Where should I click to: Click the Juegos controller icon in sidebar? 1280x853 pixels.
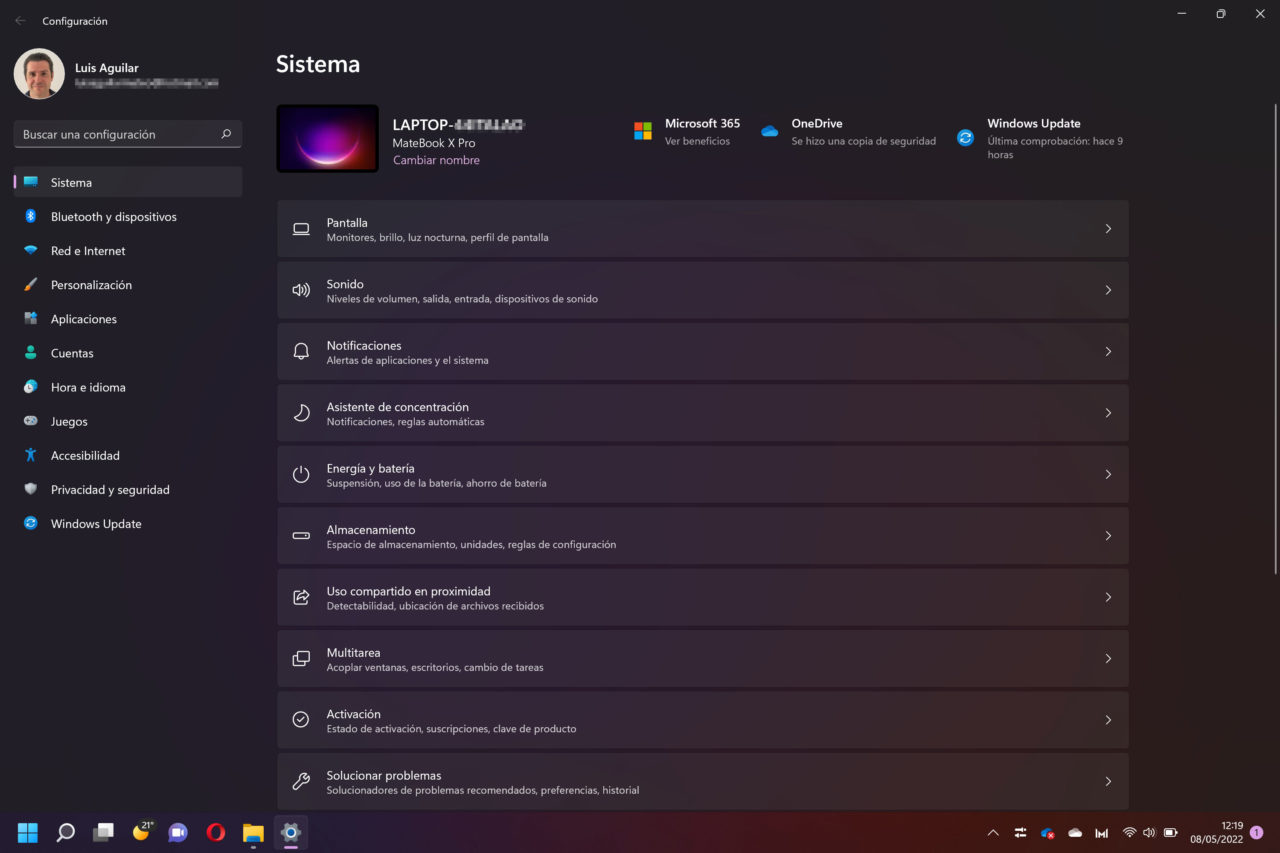(31, 421)
